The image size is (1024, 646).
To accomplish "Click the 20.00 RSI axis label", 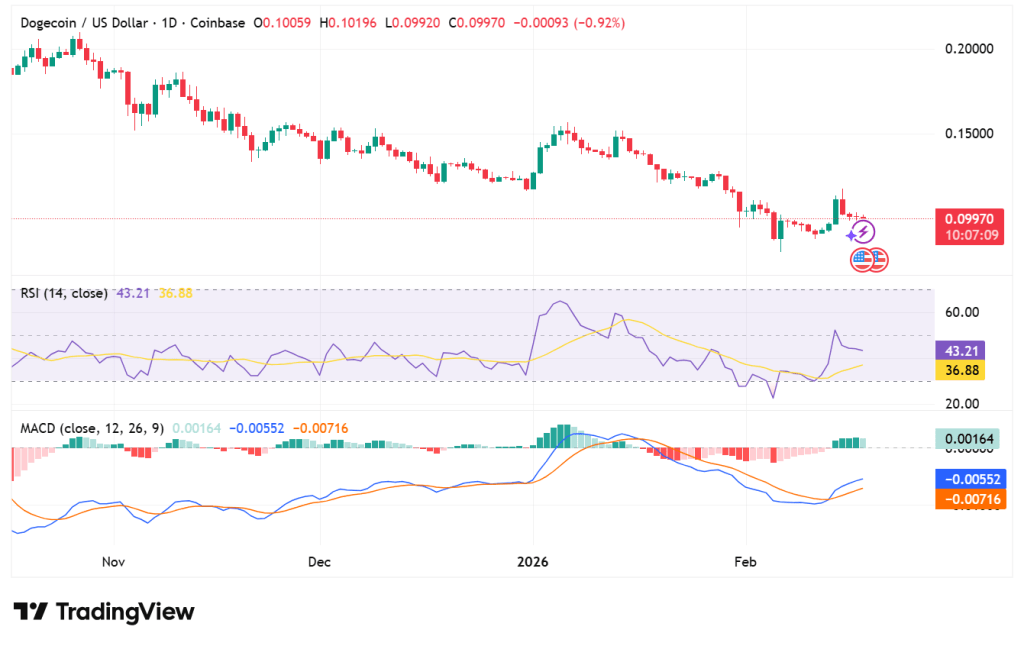I will pyautogui.click(x=962, y=404).
